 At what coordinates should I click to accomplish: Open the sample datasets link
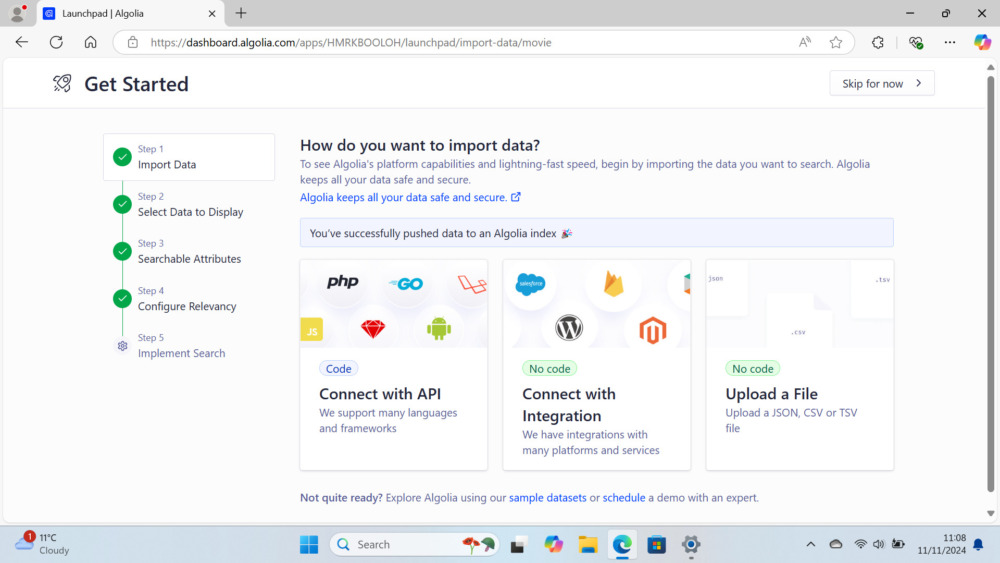547,497
